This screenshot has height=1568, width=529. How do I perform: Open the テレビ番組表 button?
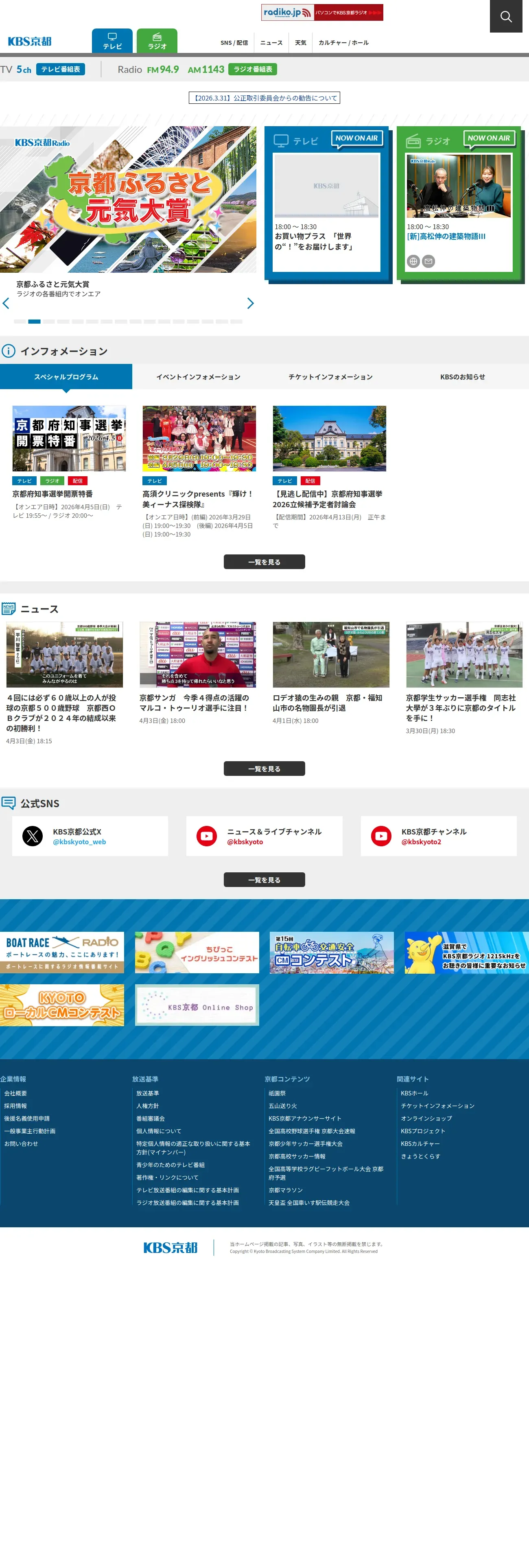click(60, 69)
